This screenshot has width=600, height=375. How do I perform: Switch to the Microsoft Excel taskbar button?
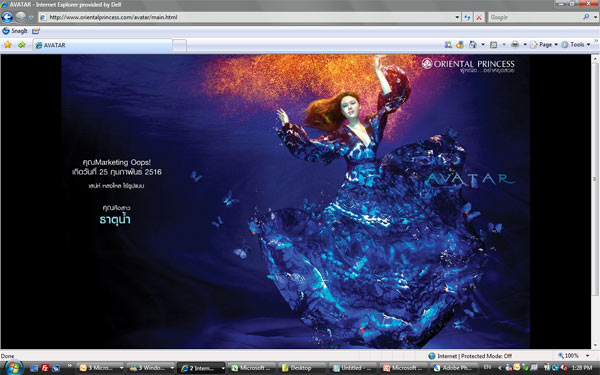[x=253, y=368]
